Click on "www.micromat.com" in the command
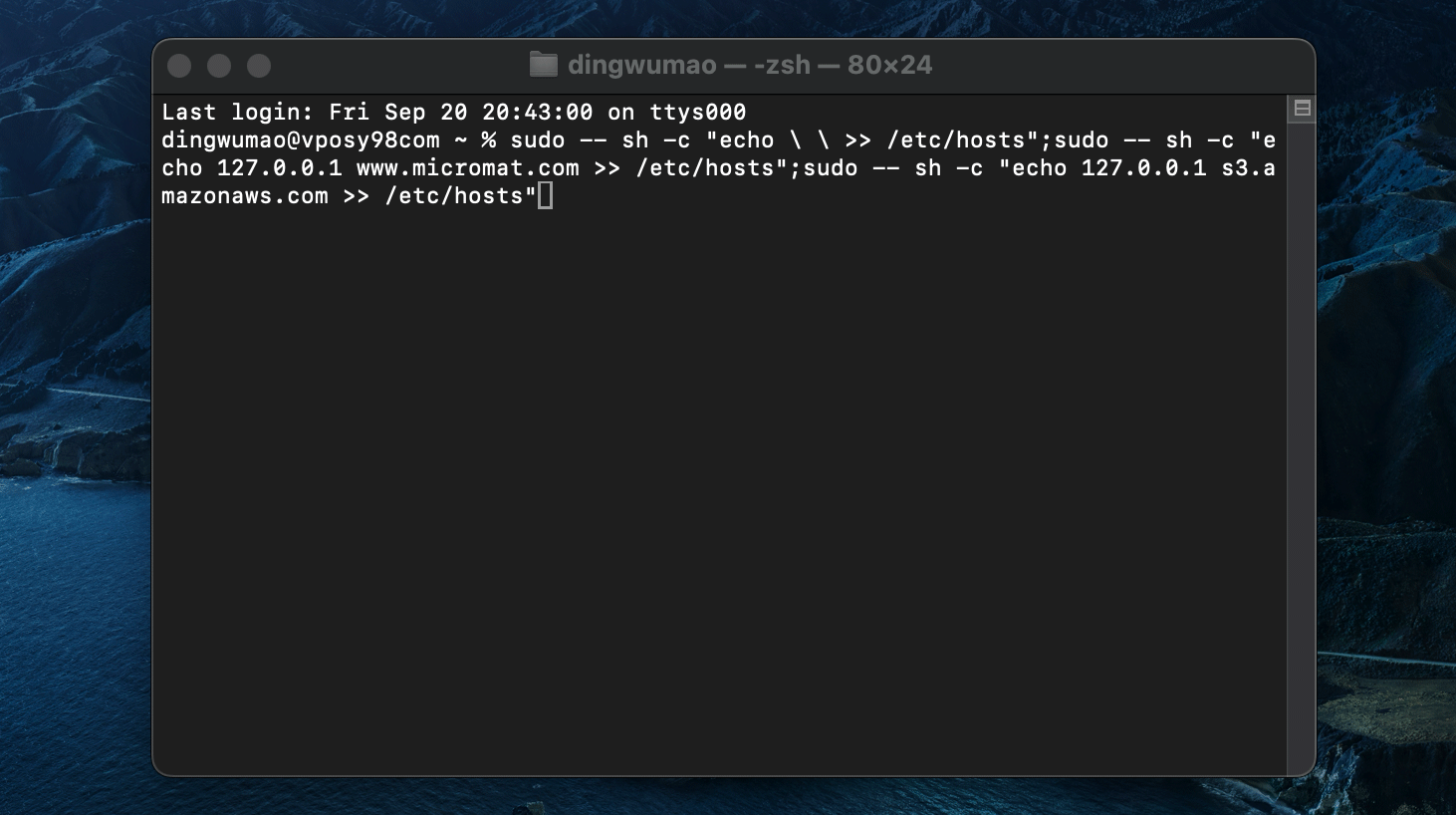 (467, 168)
